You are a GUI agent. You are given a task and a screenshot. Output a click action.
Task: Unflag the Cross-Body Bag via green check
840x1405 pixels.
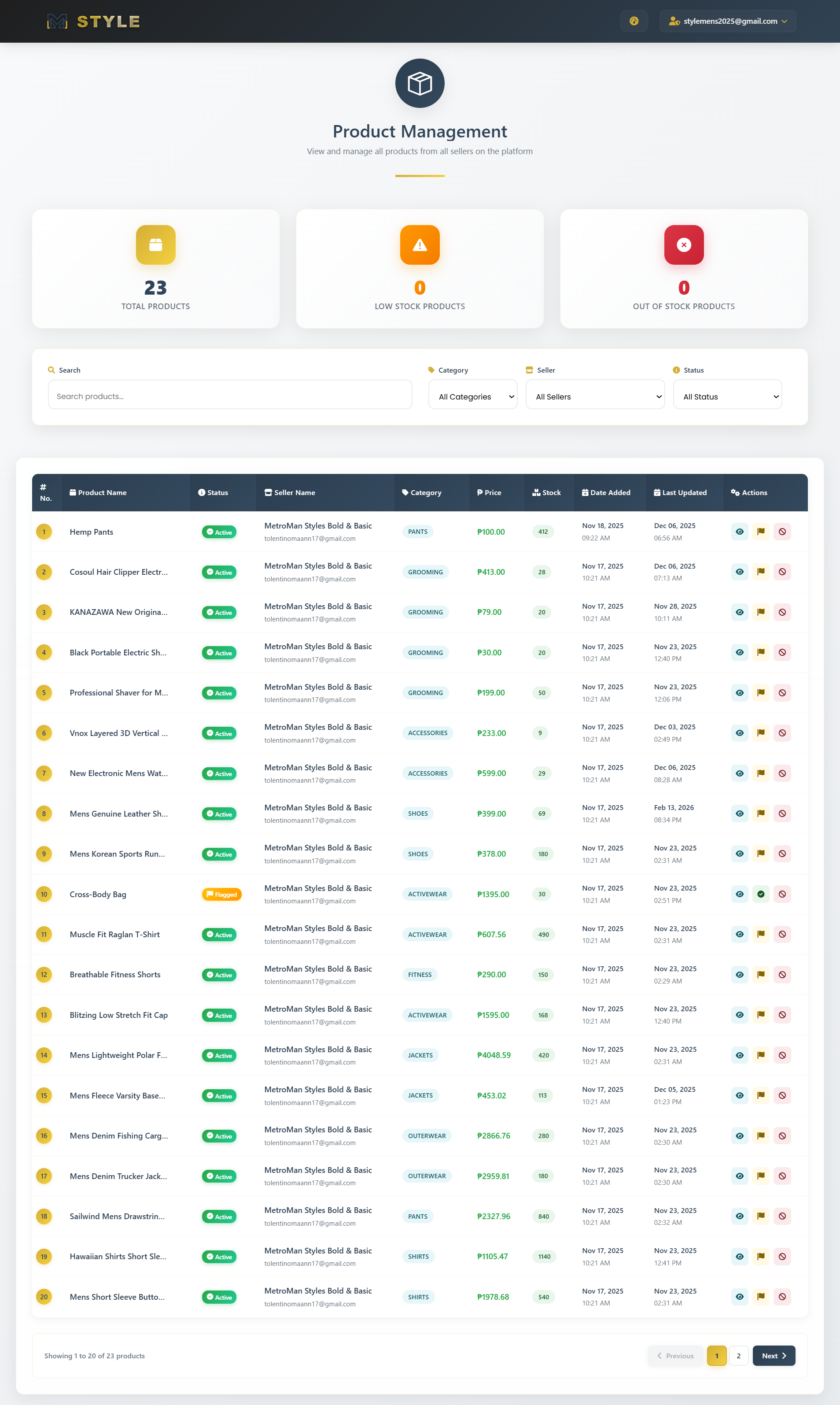(761, 894)
